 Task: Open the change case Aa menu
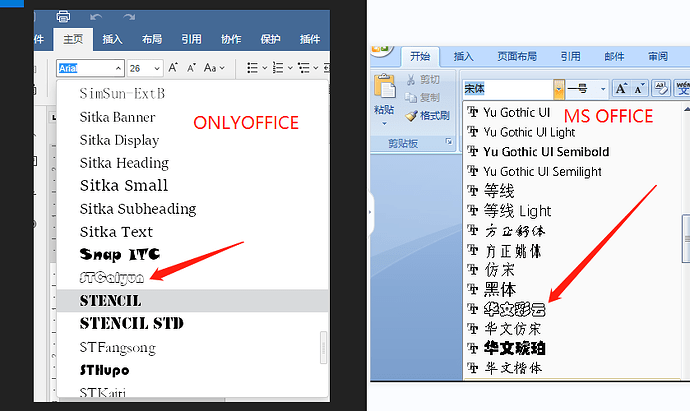(214, 68)
